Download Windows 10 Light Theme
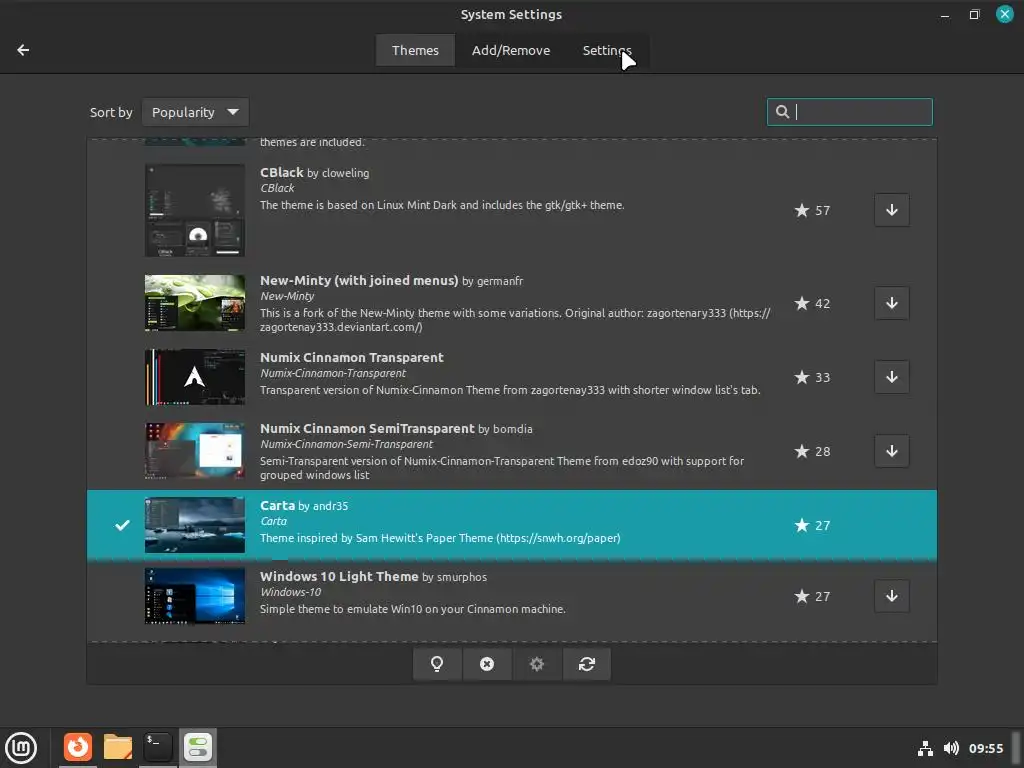1024x768 pixels. coord(891,596)
